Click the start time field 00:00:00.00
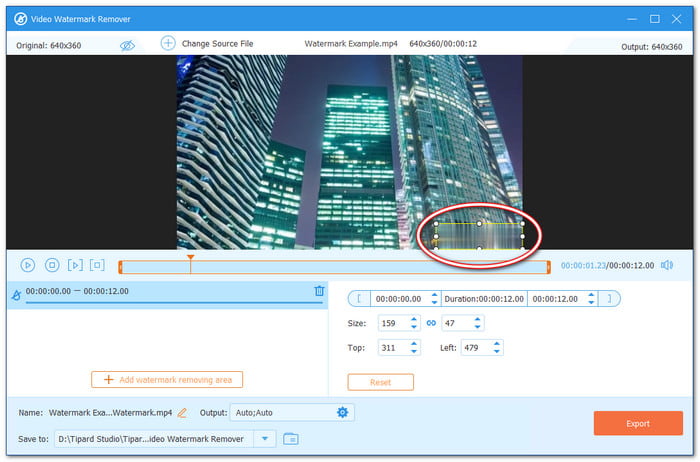Image resolution: width=700 pixels, height=462 pixels. [x=399, y=299]
